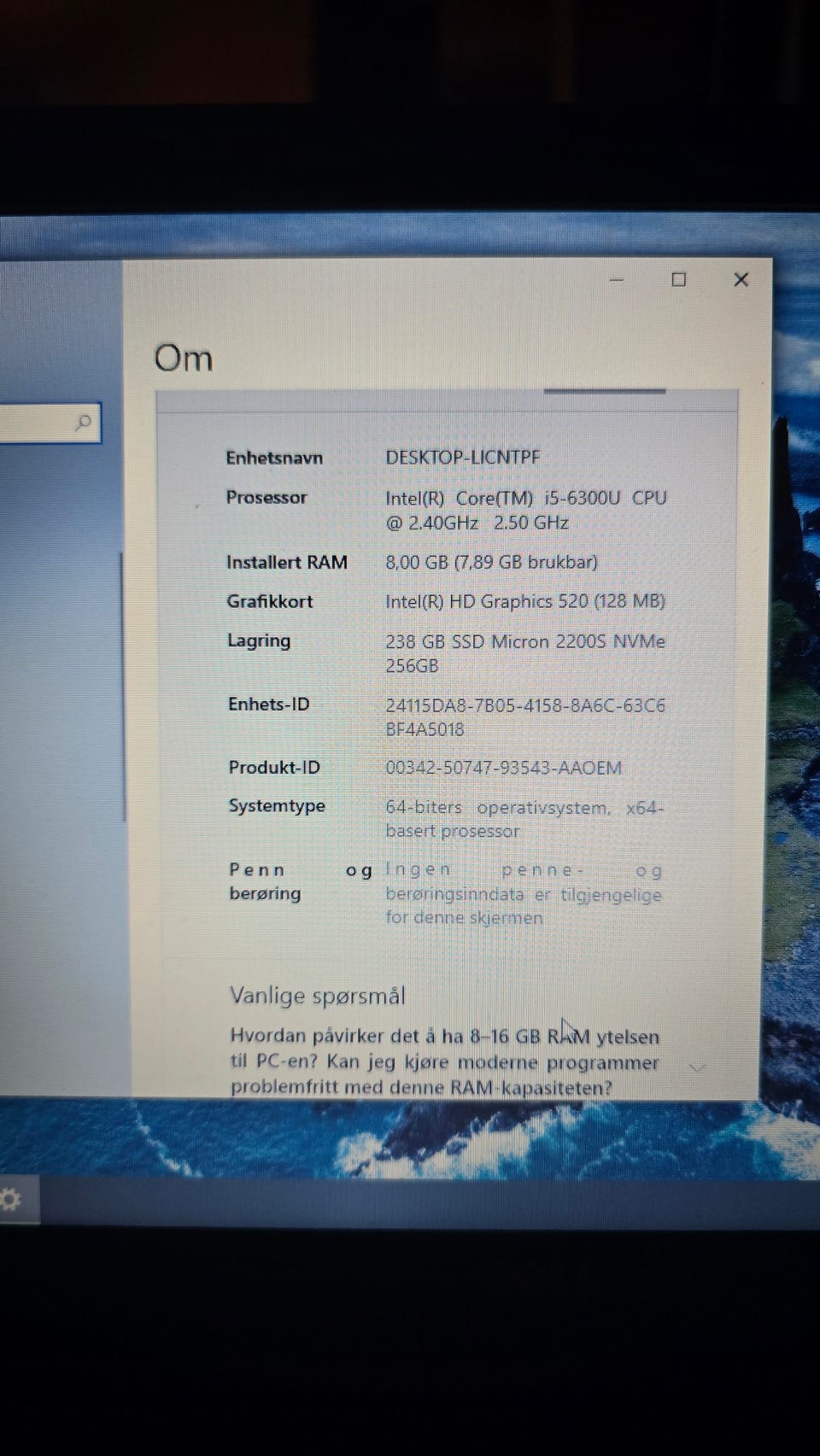Select Intel HD Graphics 520 value
820x1456 pixels.
[x=524, y=601]
